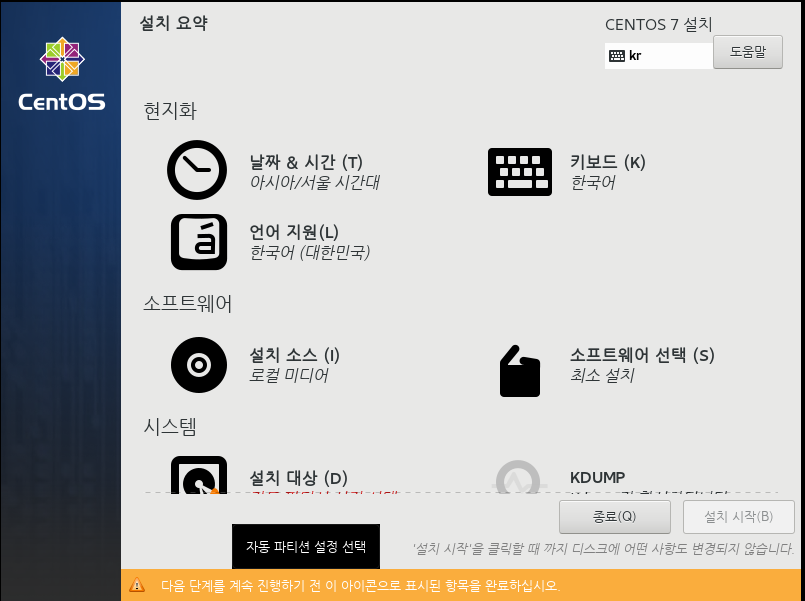Click the 시스템 section heading
This screenshot has width=805, height=601.
coord(170,427)
